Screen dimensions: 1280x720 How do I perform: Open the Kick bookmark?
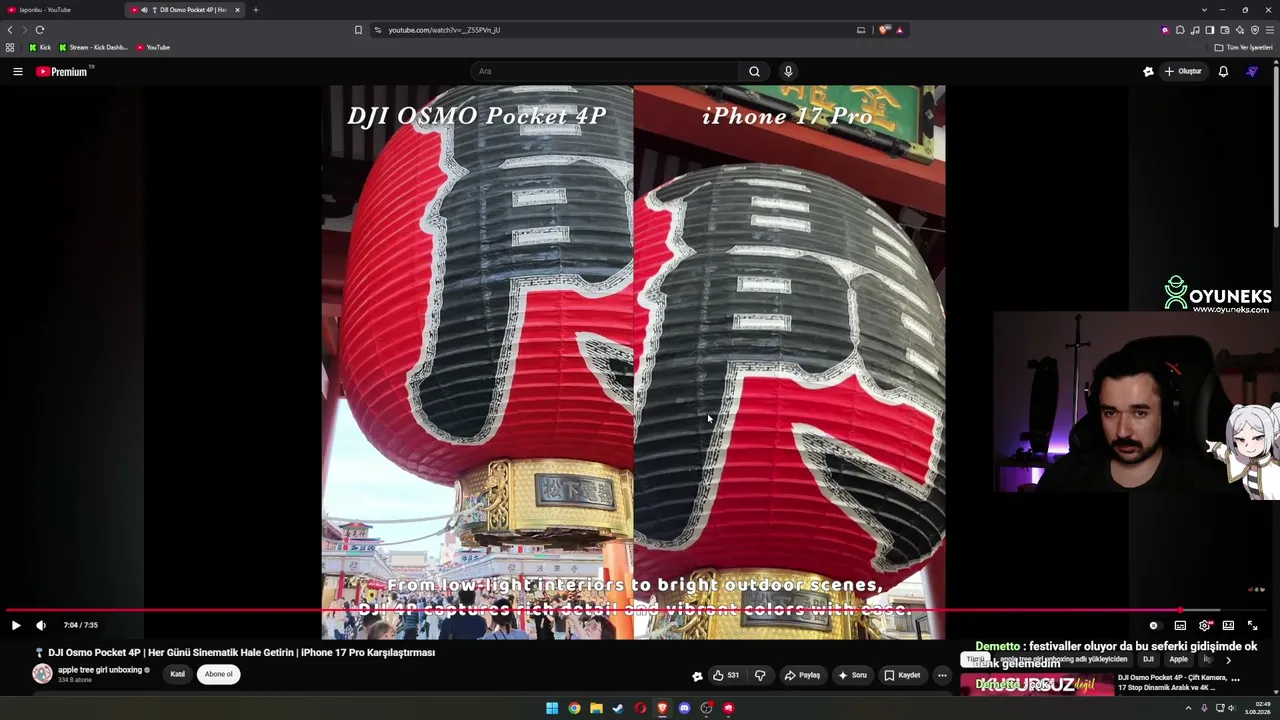[40, 47]
